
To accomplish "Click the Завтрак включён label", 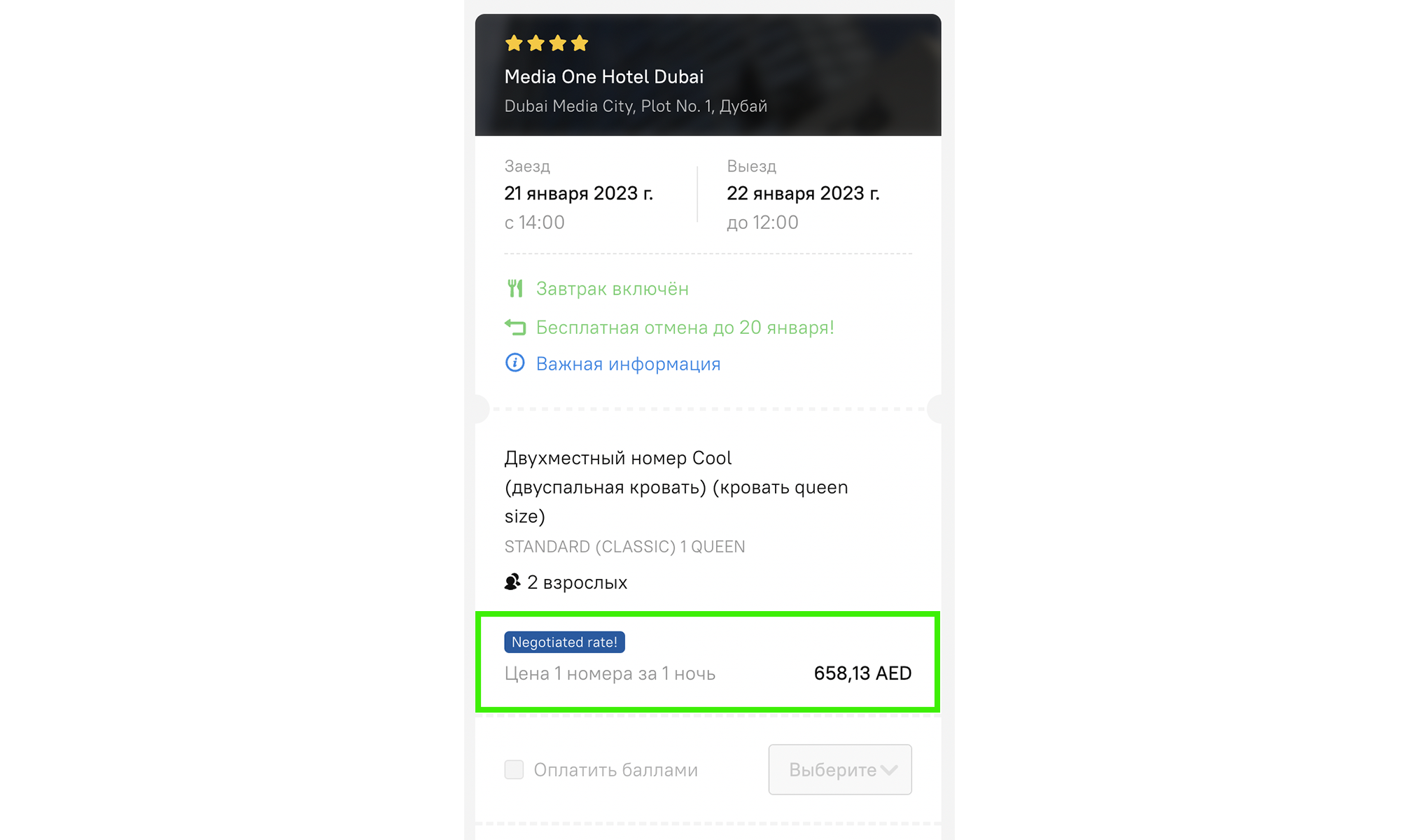I will (612, 289).
